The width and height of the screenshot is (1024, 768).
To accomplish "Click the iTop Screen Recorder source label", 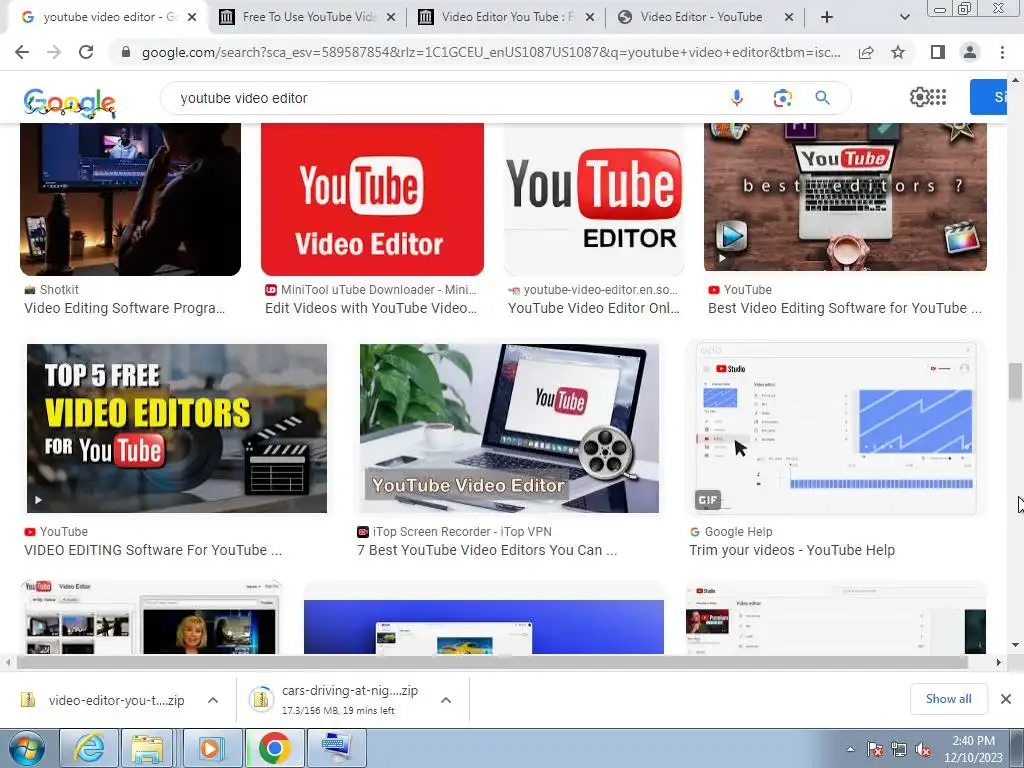I will (462, 532).
